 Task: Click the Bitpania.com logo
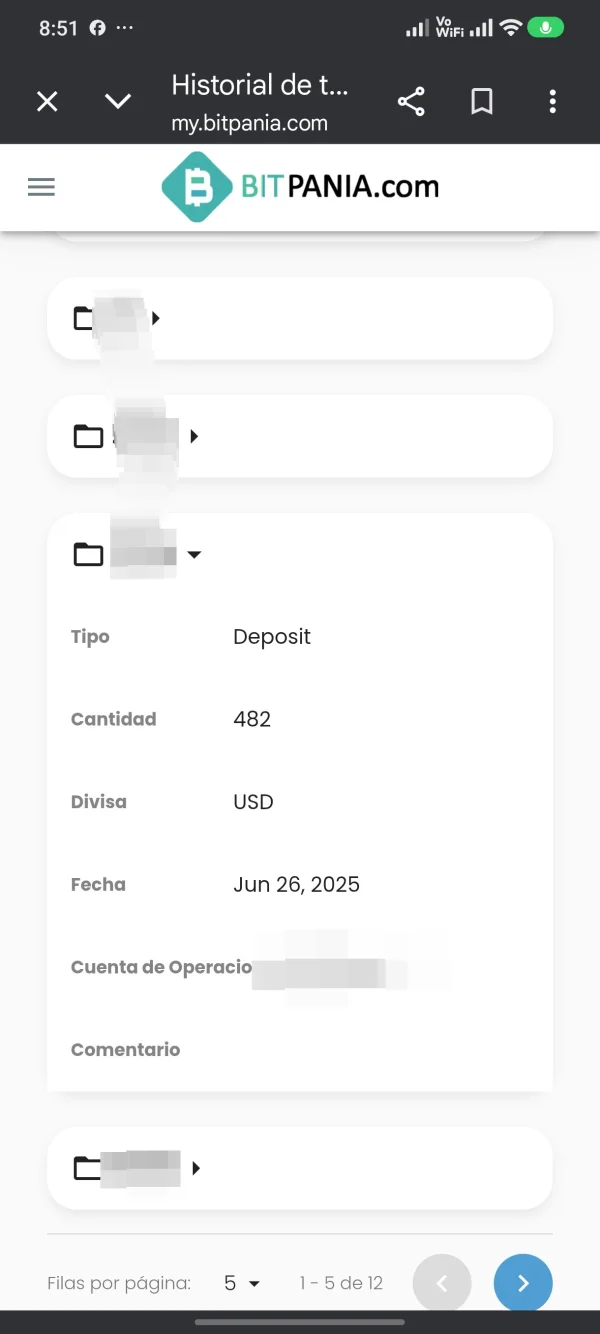(x=300, y=187)
